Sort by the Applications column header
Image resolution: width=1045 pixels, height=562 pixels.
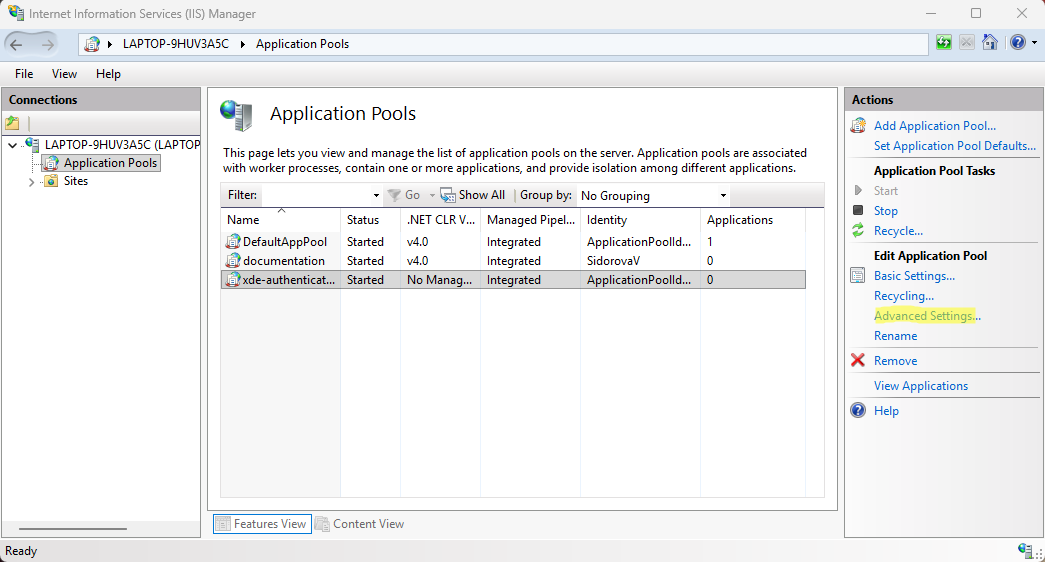[752, 220]
